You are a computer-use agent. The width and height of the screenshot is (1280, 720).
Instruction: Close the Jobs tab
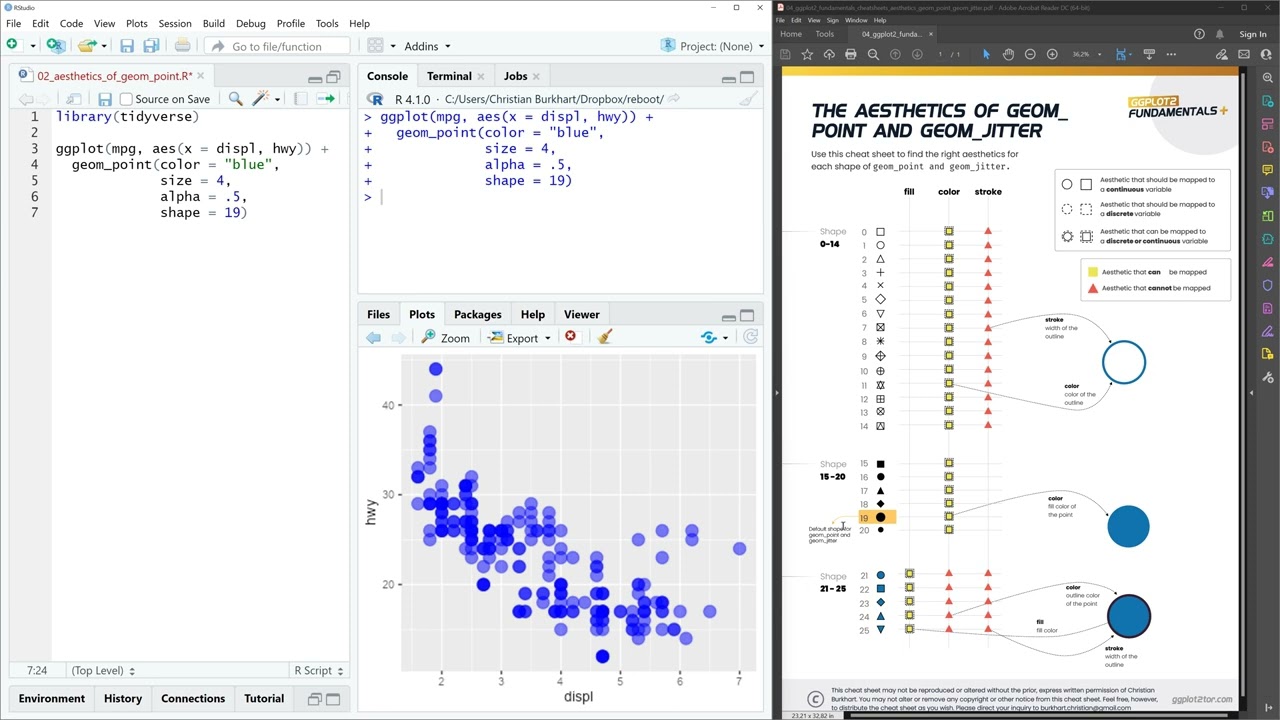pos(536,76)
